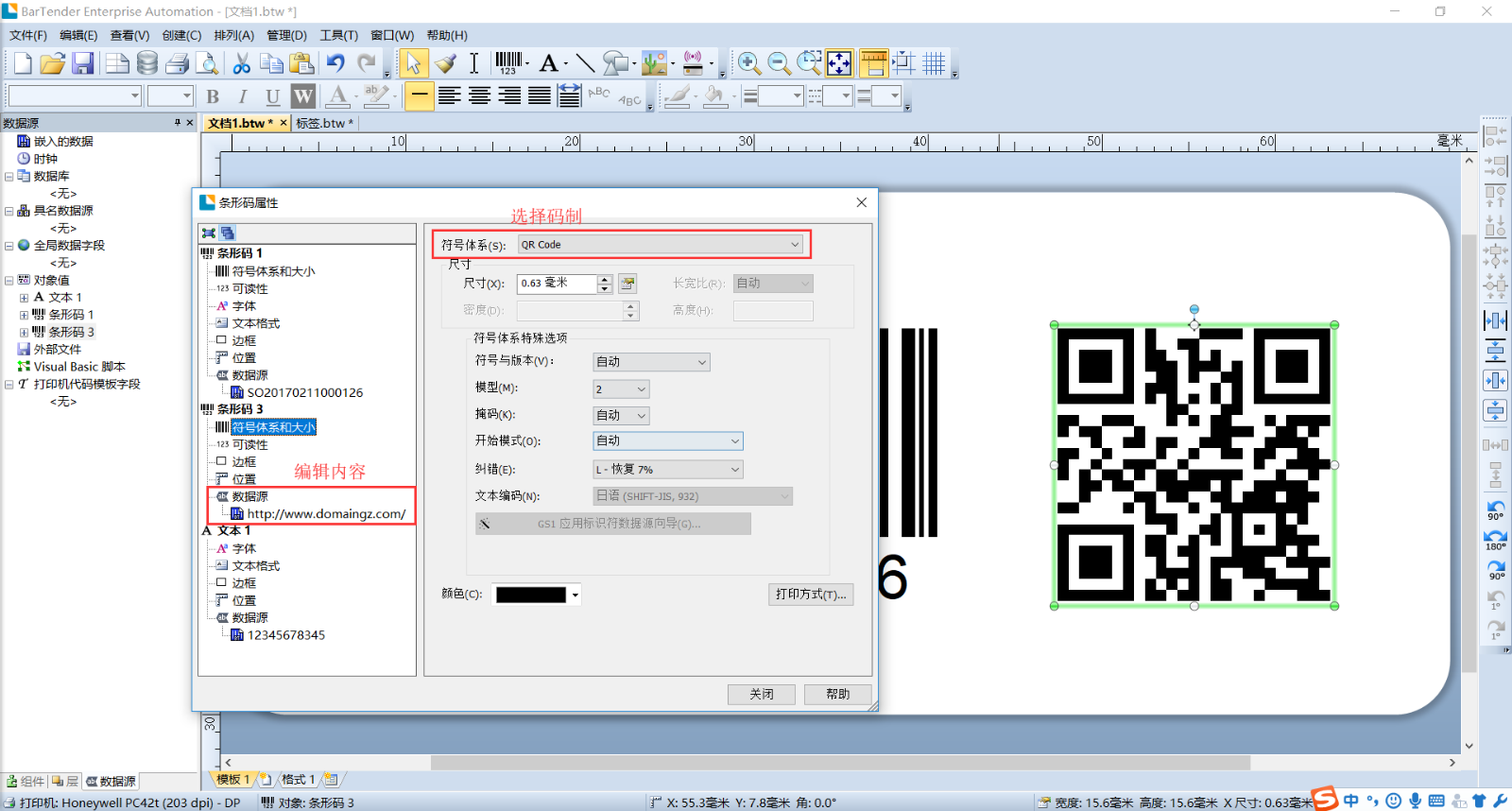Image resolution: width=1512 pixels, height=811 pixels.
Task: Click the 关闭 button in the dialog
Action: 761,695
